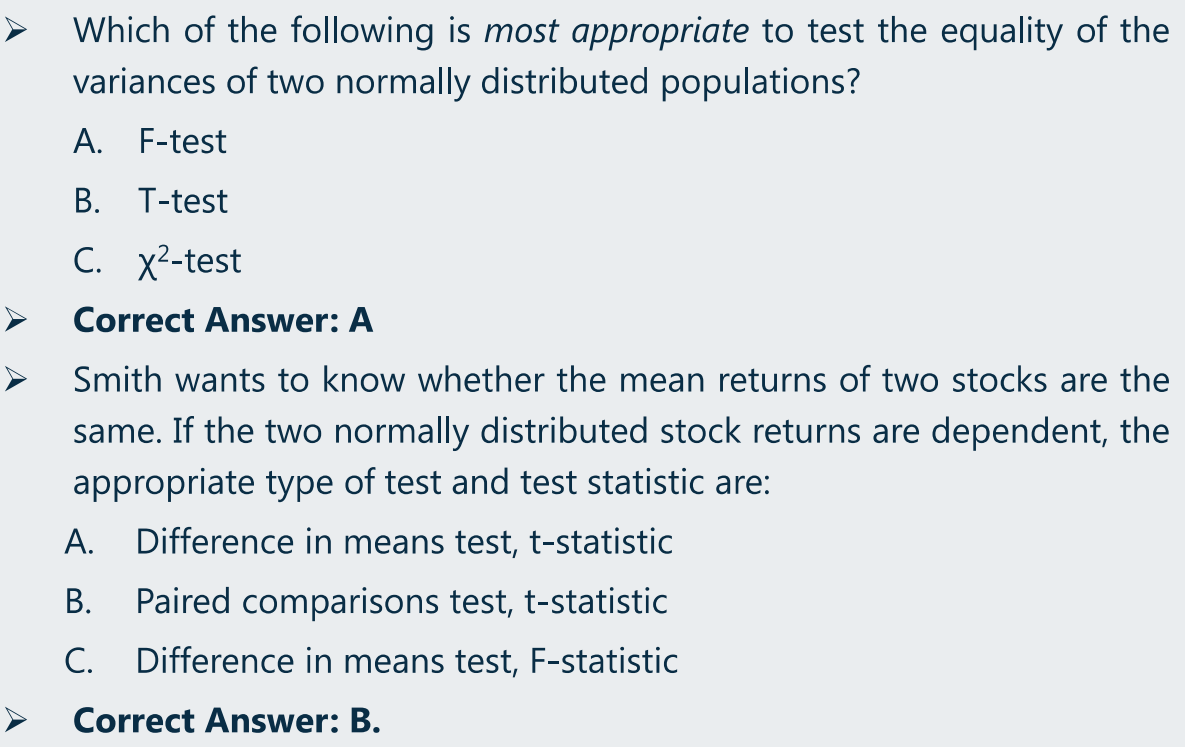1189x747 pixels.
Task: Click the word "variances" in the first question
Action: 144,82
